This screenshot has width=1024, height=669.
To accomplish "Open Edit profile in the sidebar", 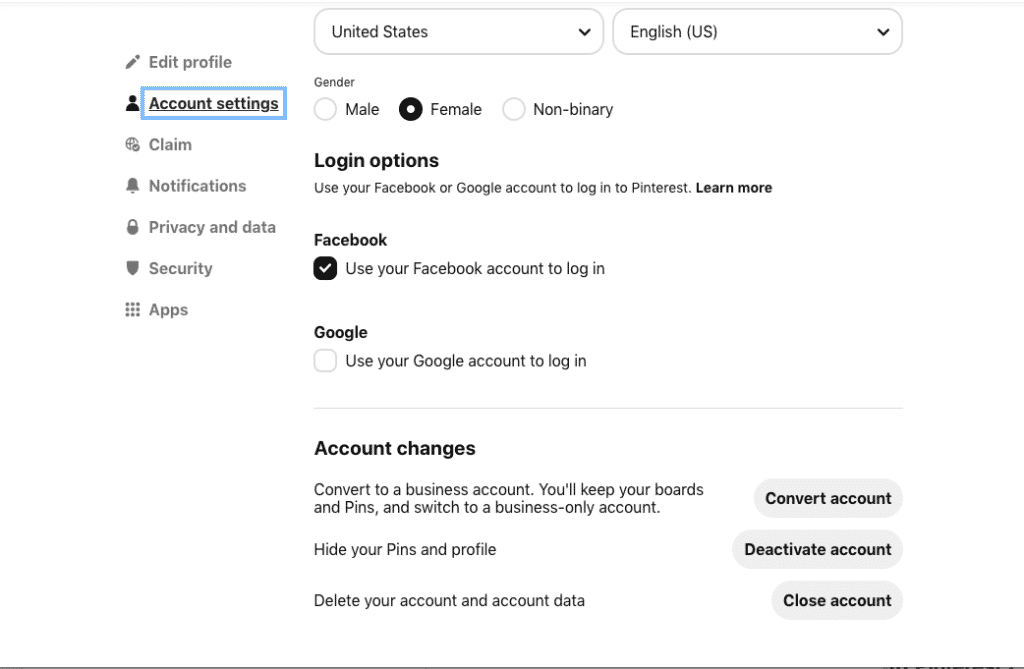I will (190, 62).
